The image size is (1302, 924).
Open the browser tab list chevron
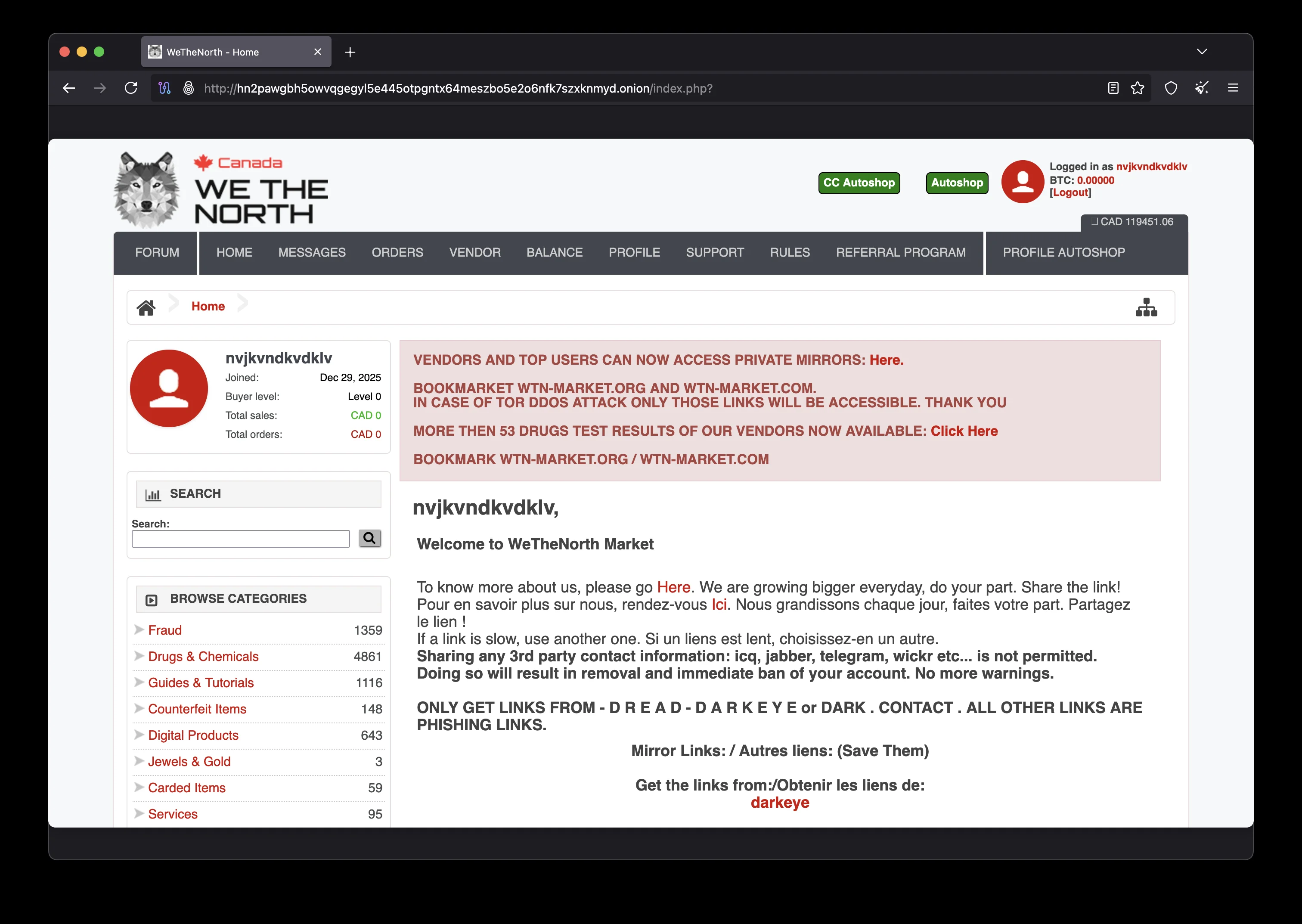pos(1203,51)
